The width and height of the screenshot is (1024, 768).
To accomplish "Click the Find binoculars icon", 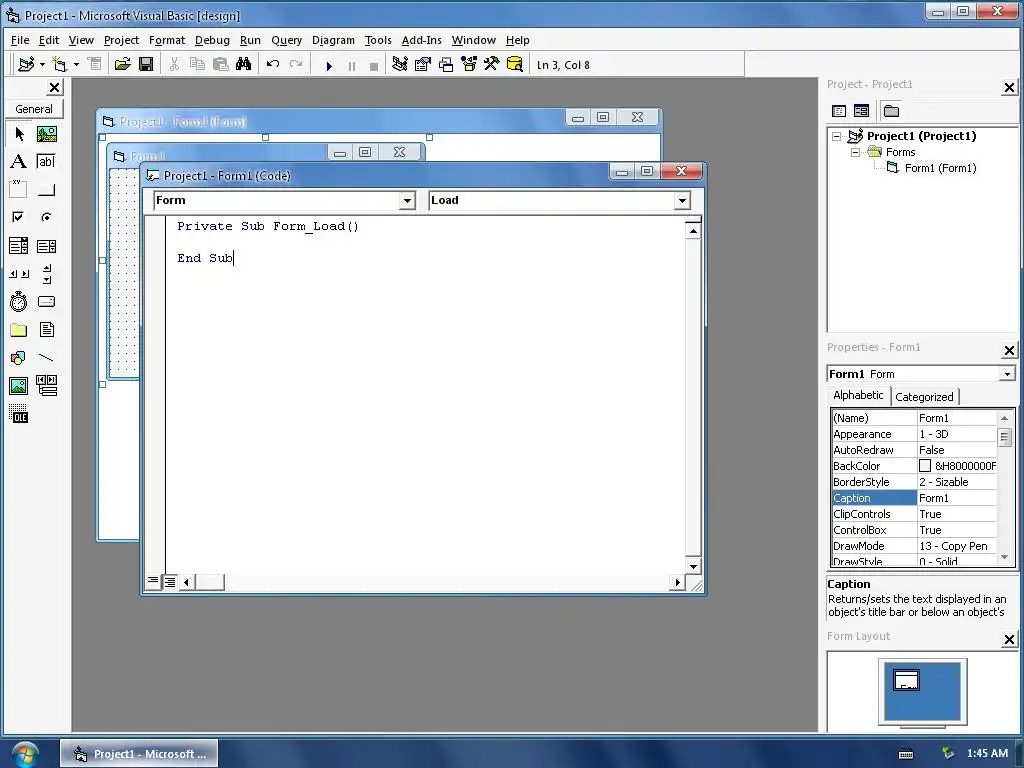I will pyautogui.click(x=244, y=64).
